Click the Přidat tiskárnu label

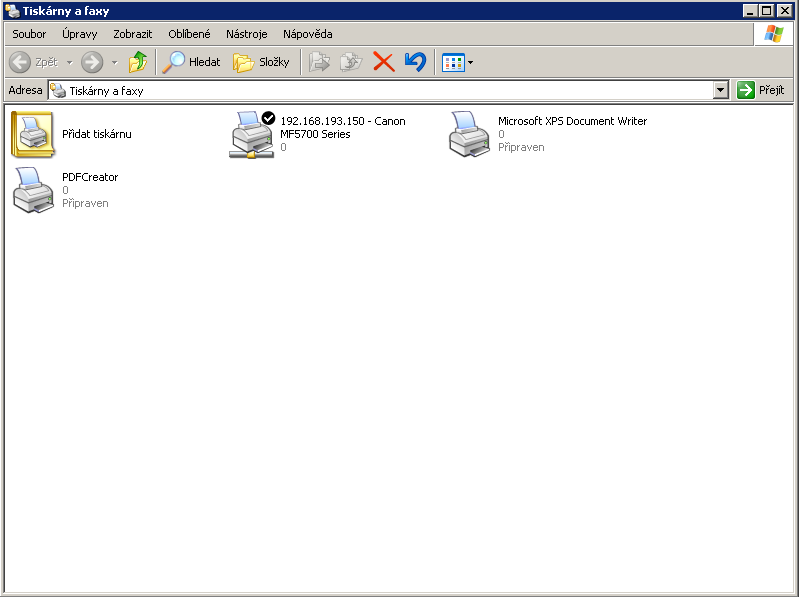tap(97, 134)
